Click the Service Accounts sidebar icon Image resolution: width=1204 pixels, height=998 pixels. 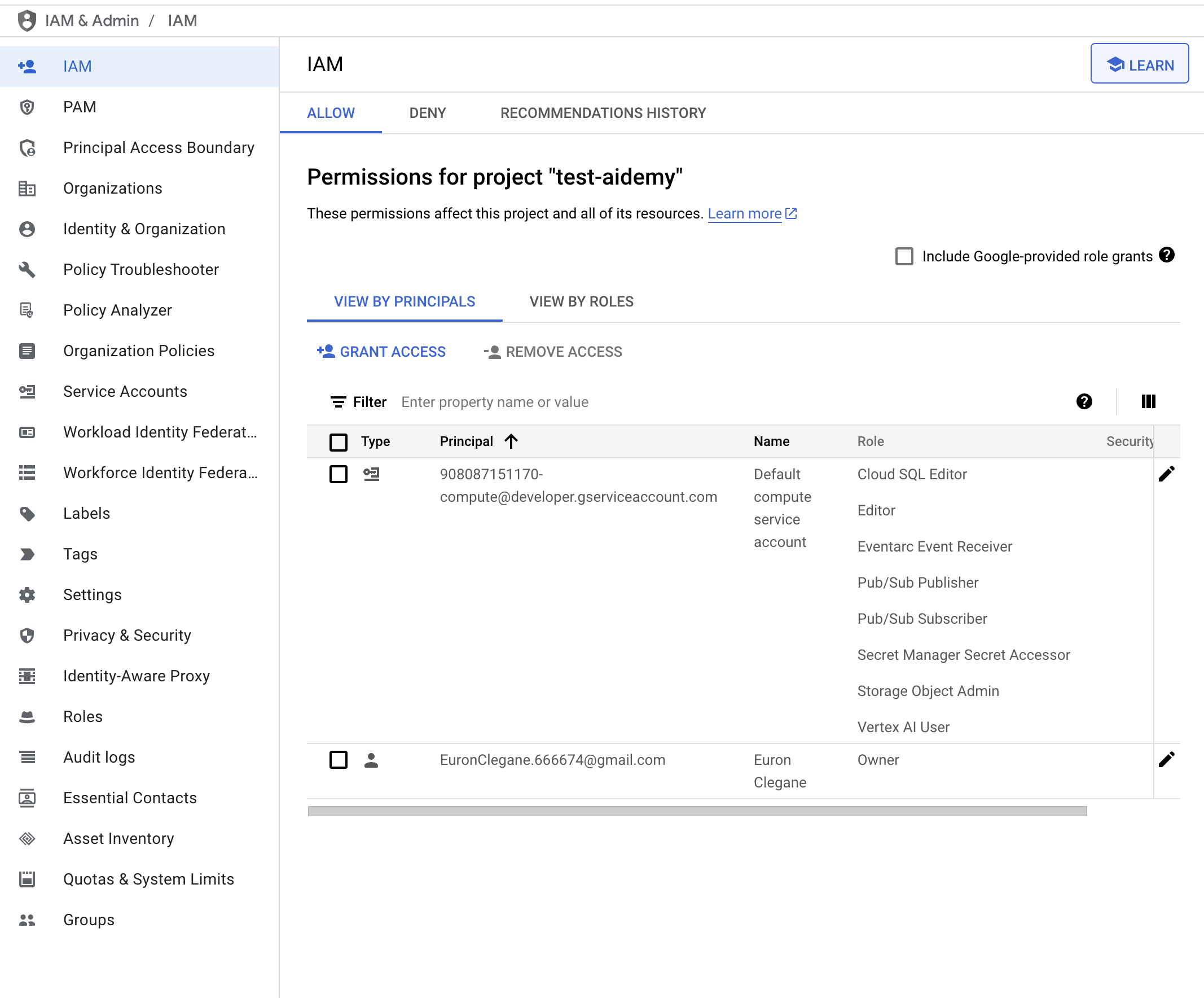pos(27,391)
